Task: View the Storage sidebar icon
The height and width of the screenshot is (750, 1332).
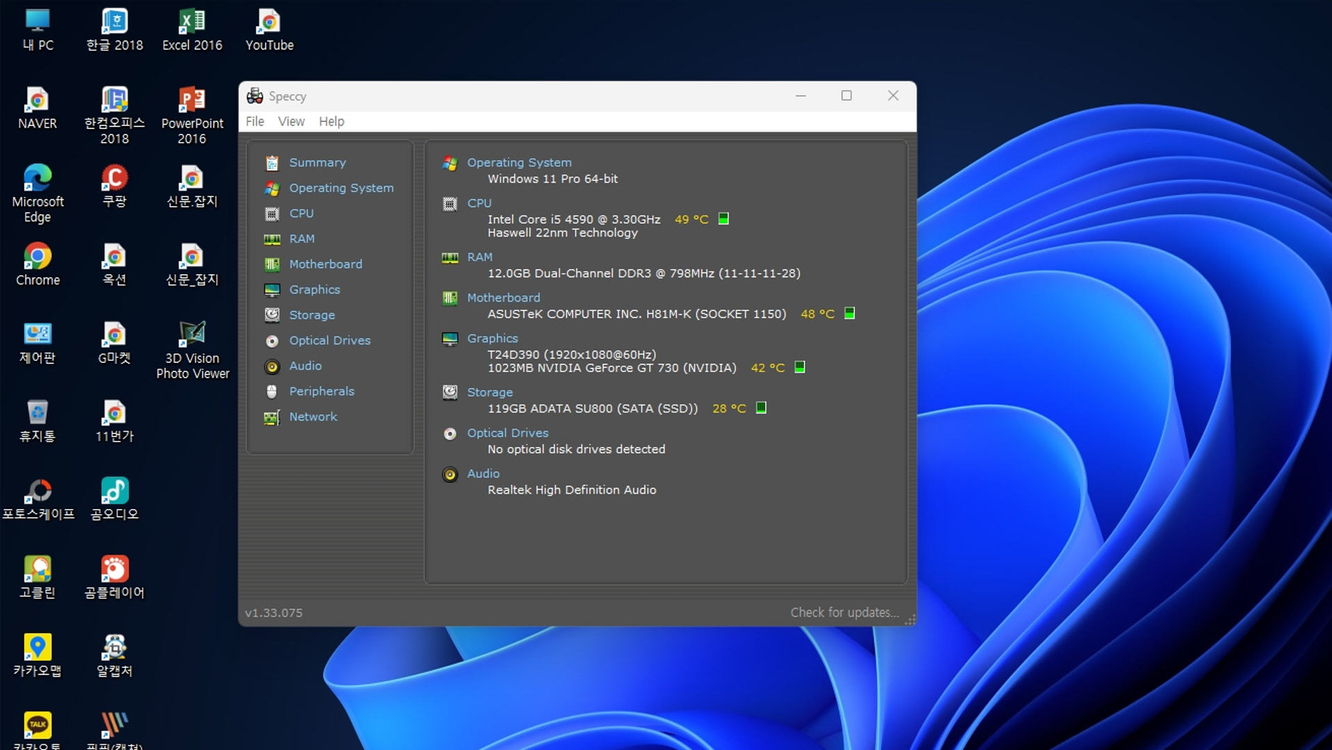Action: [x=272, y=314]
